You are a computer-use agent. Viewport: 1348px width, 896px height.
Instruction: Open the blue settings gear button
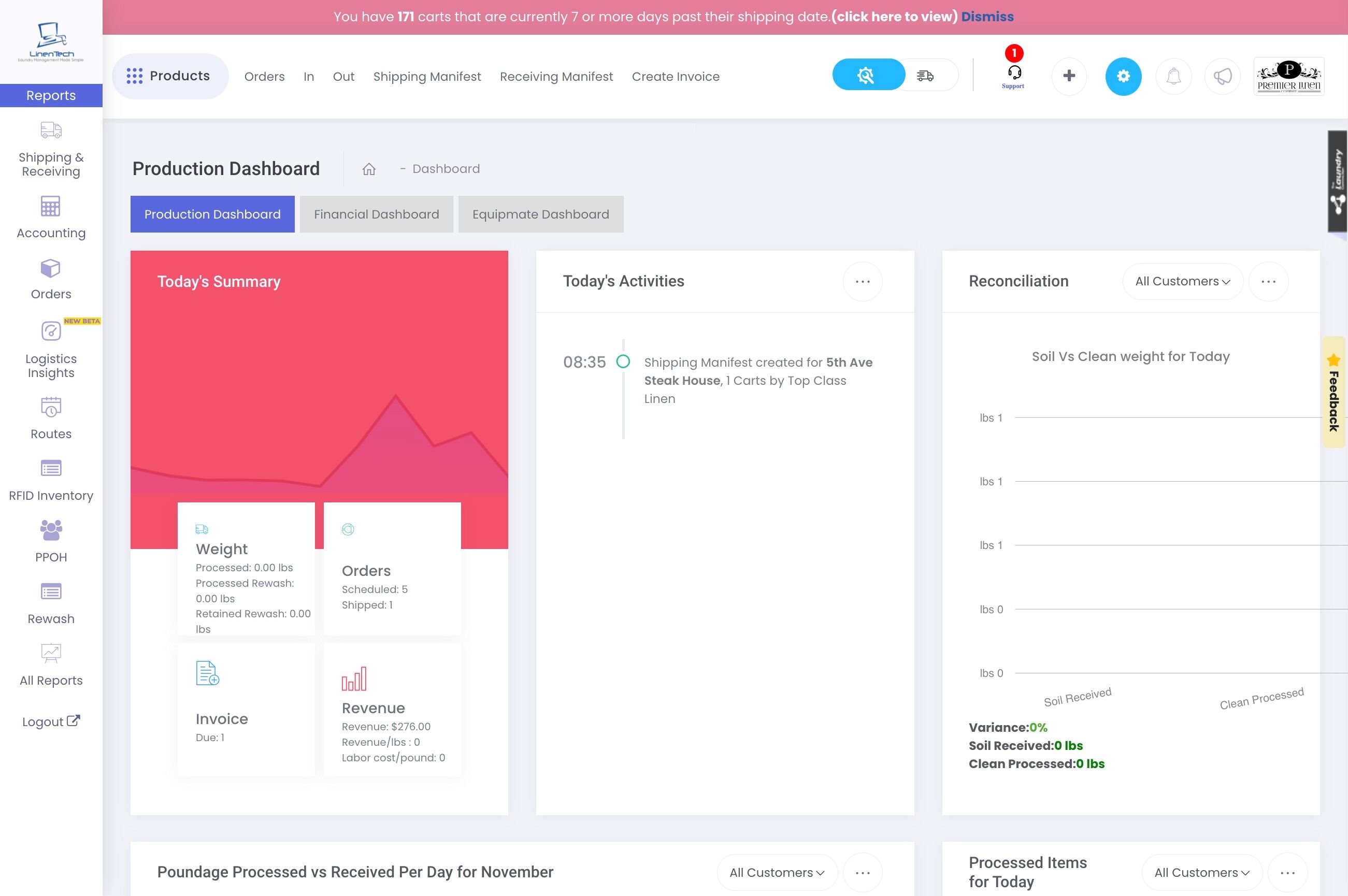pos(1123,76)
